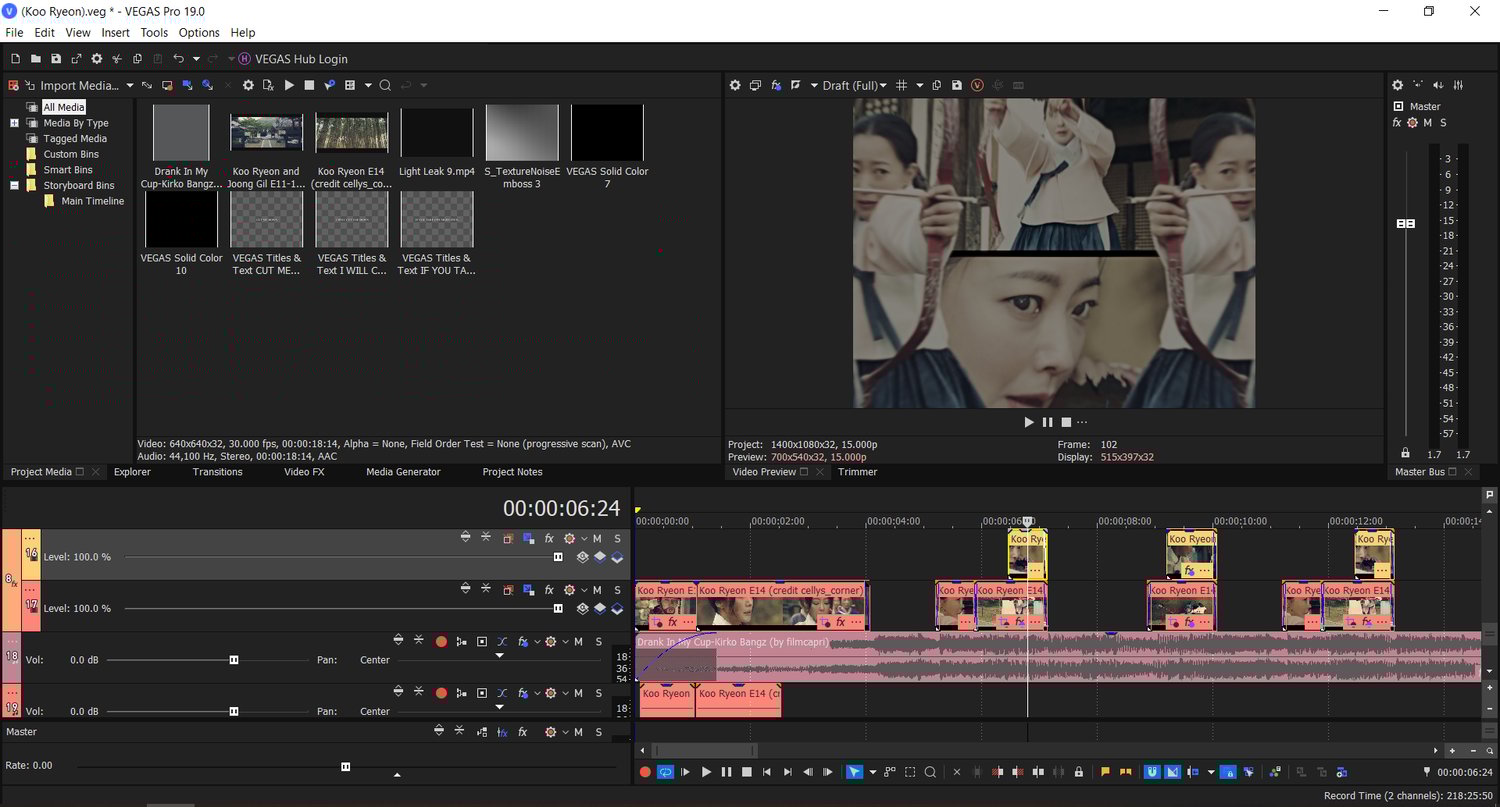1500x807 pixels.
Task: Collapse the Storyboard Bins node
Action: click(15, 185)
